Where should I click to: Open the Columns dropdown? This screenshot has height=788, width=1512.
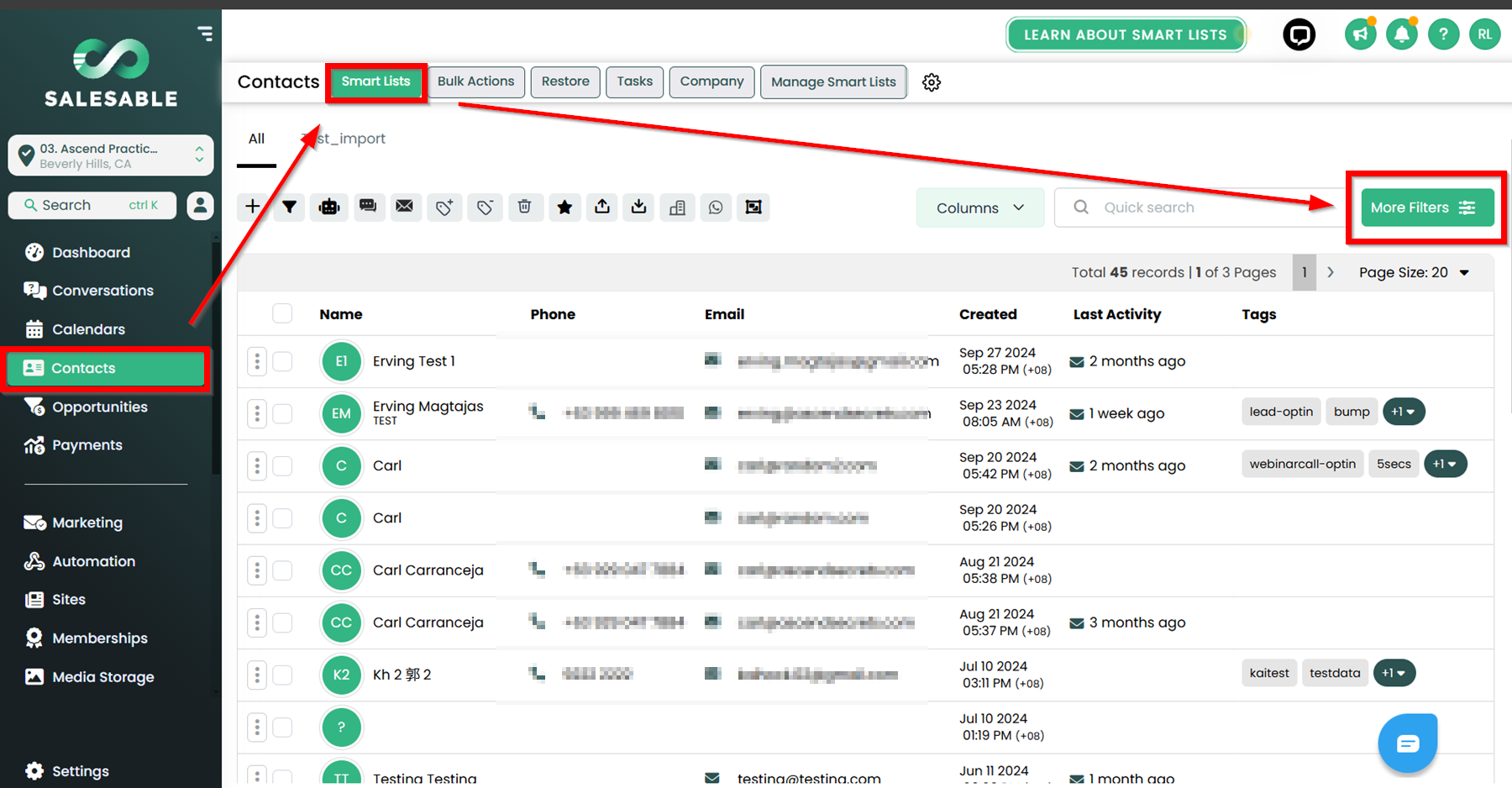tap(980, 208)
